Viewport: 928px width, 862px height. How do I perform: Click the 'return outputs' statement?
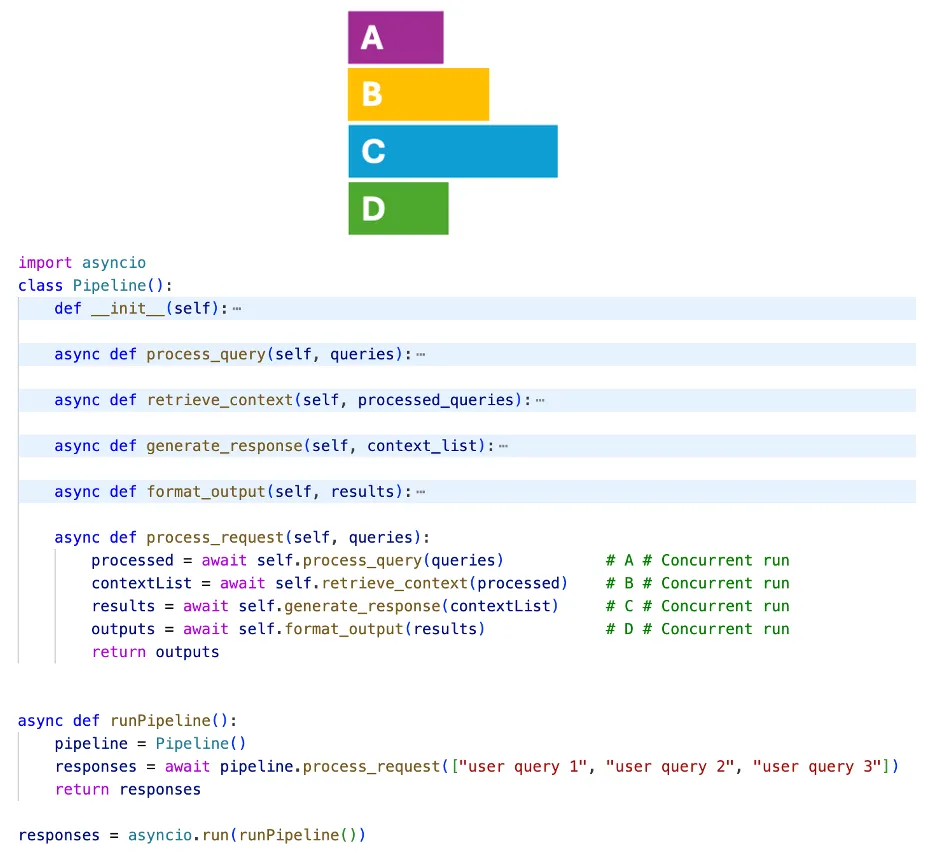click(x=156, y=652)
